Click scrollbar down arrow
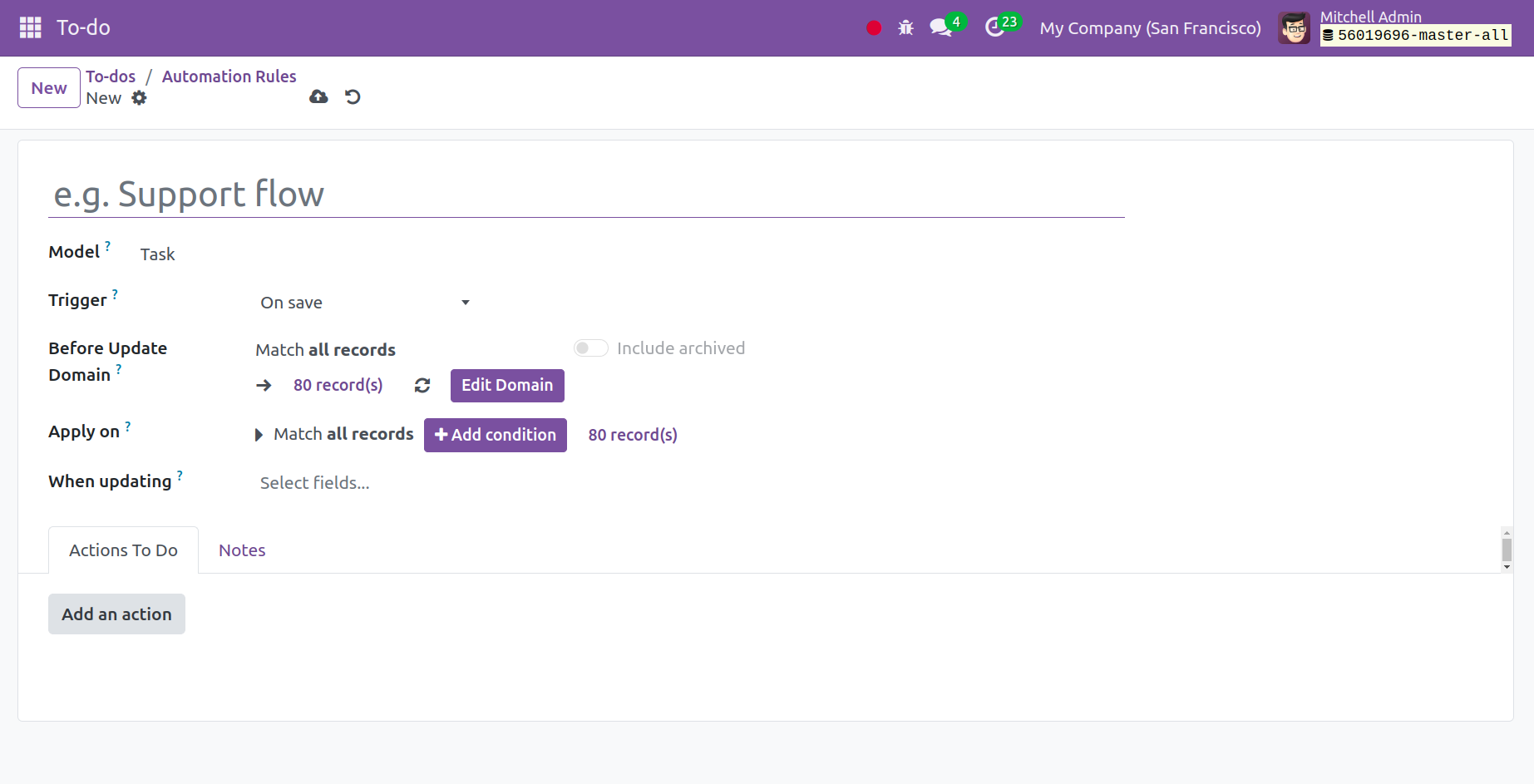Screen dimensions: 1534x784 [x=1507, y=567]
